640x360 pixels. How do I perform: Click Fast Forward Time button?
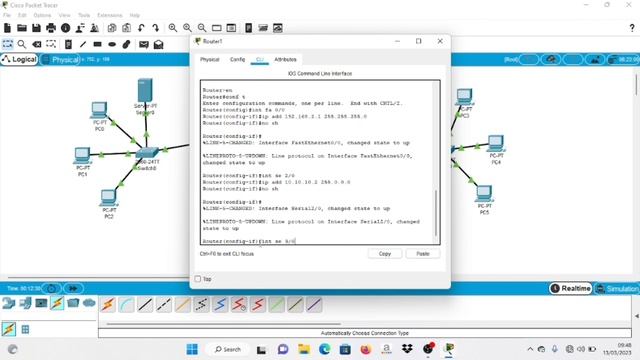[x=73, y=288]
